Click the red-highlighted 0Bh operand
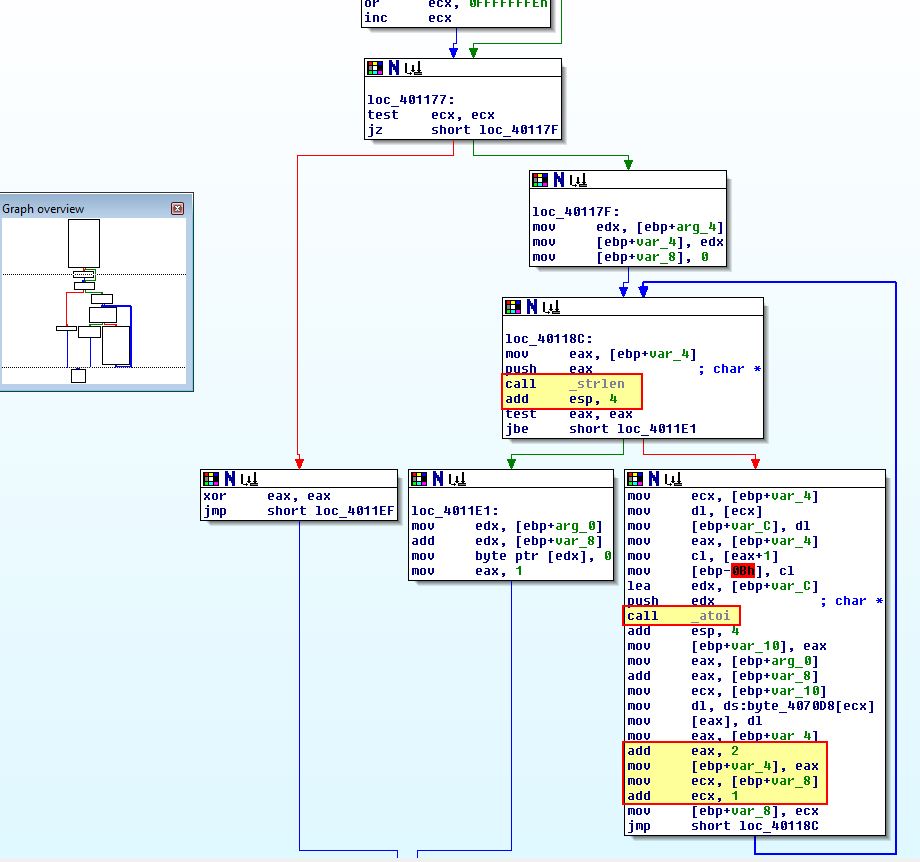The image size is (920, 862). point(743,571)
